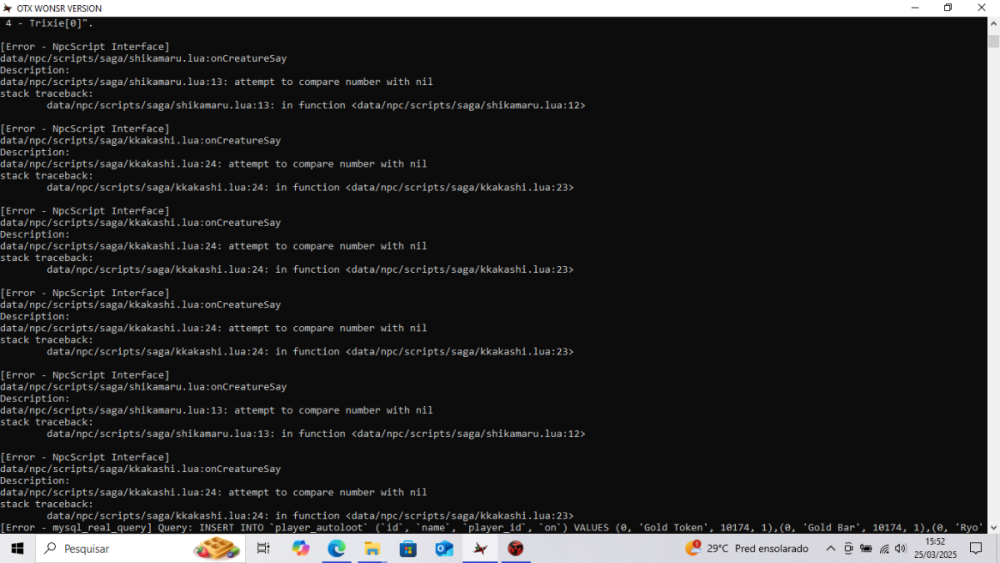1000x563 pixels.
Task: Click the OTX console icon in title bar
Action: (8, 8)
